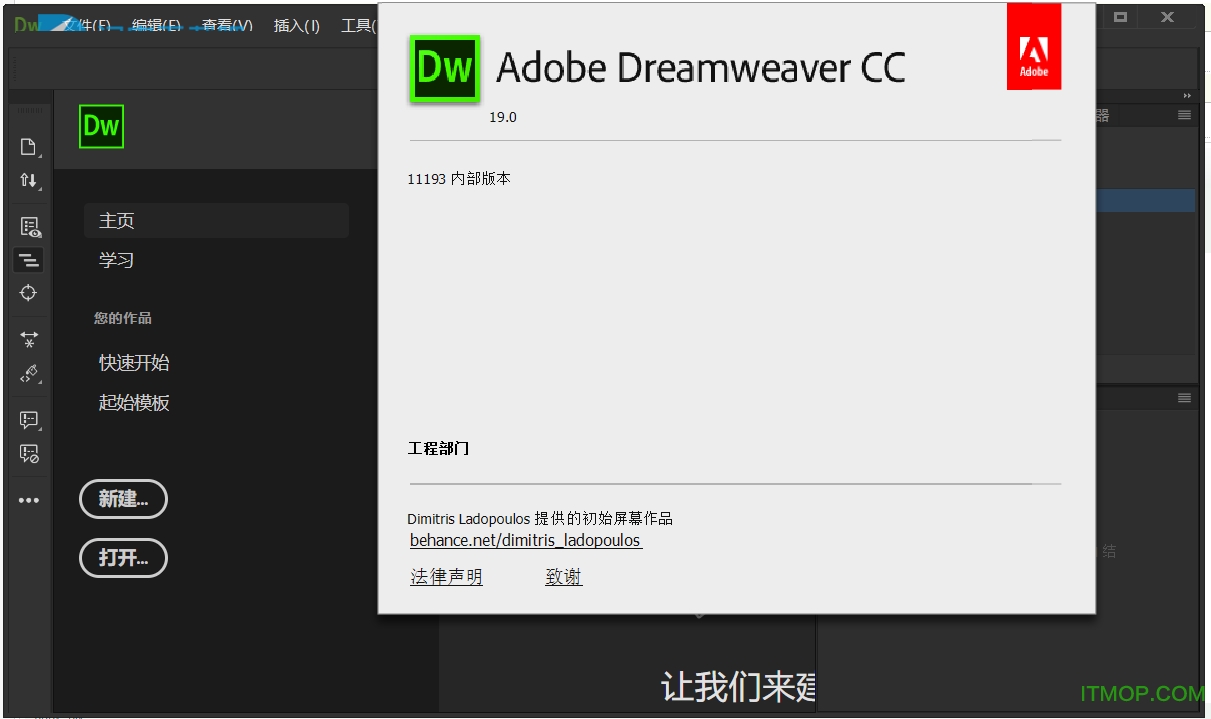1211x719 pixels.
Task: Click the 新建 button
Action: point(123,499)
